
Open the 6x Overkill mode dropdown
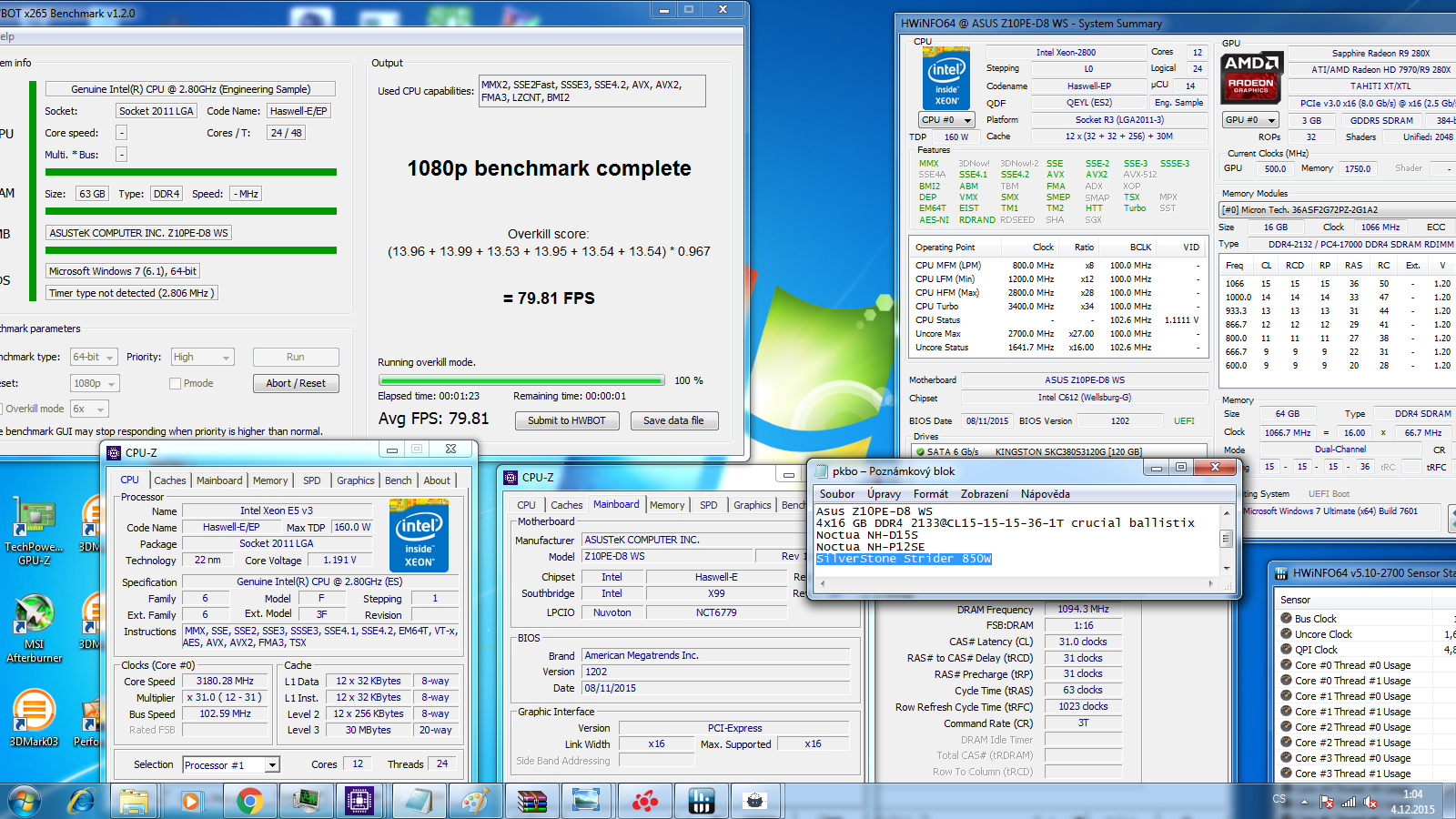[89, 409]
